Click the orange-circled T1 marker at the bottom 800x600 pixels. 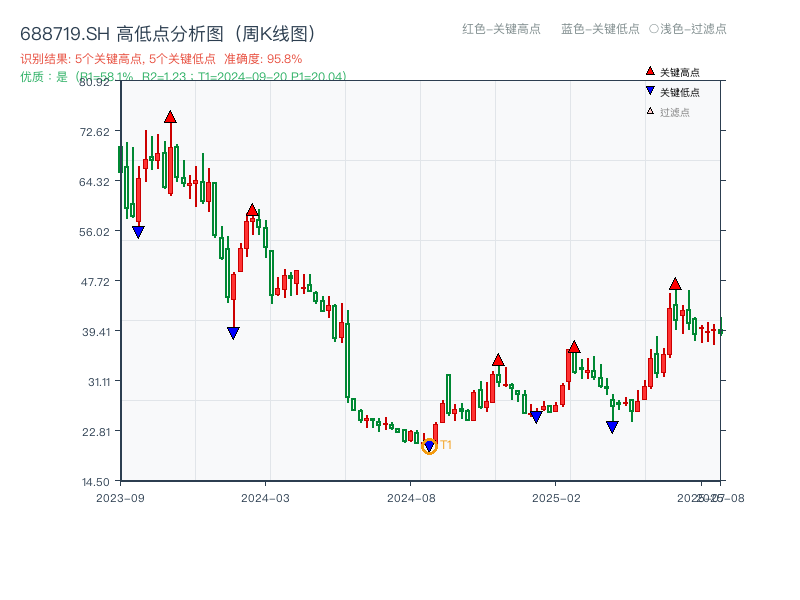[x=430, y=445]
